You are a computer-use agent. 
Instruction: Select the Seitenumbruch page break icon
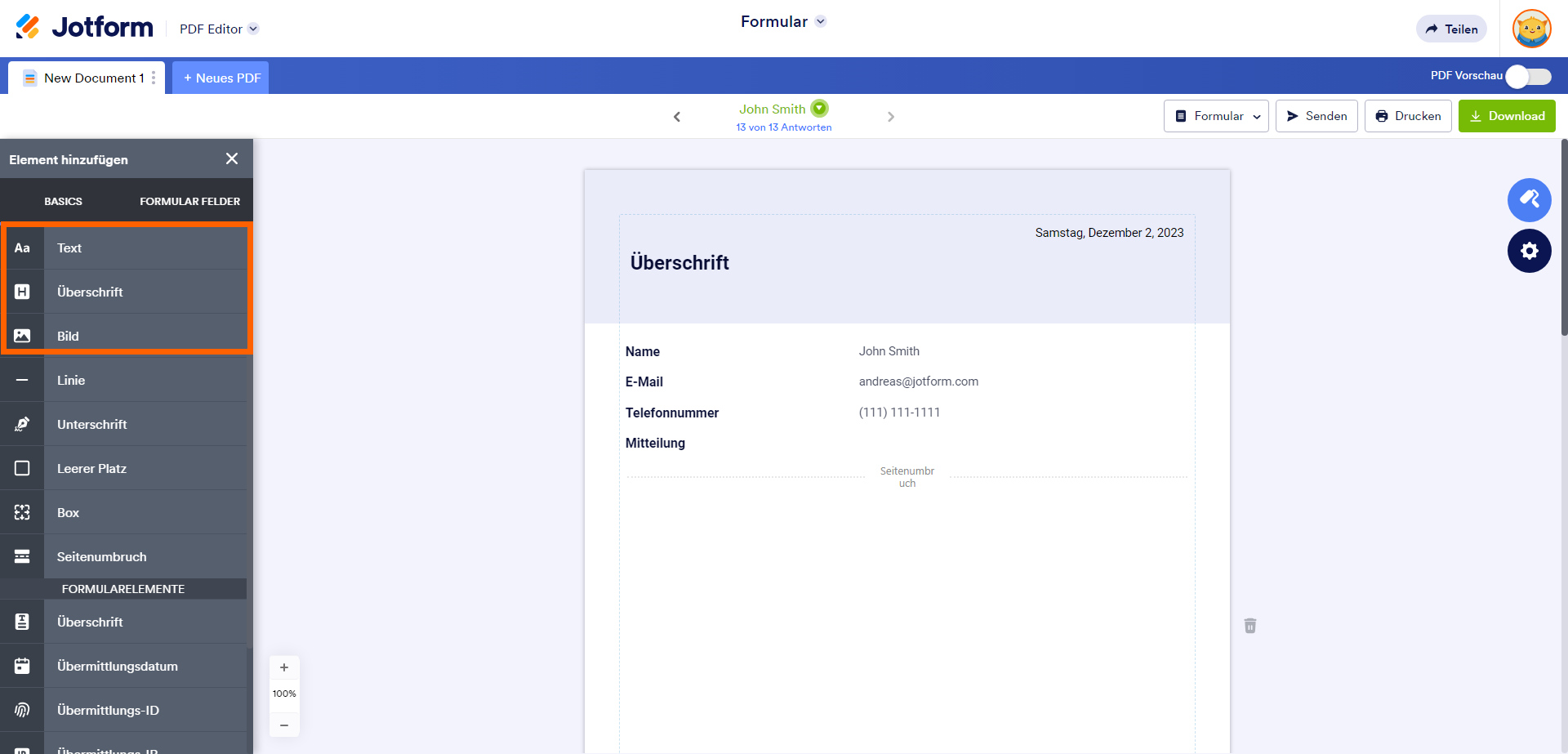(x=22, y=557)
